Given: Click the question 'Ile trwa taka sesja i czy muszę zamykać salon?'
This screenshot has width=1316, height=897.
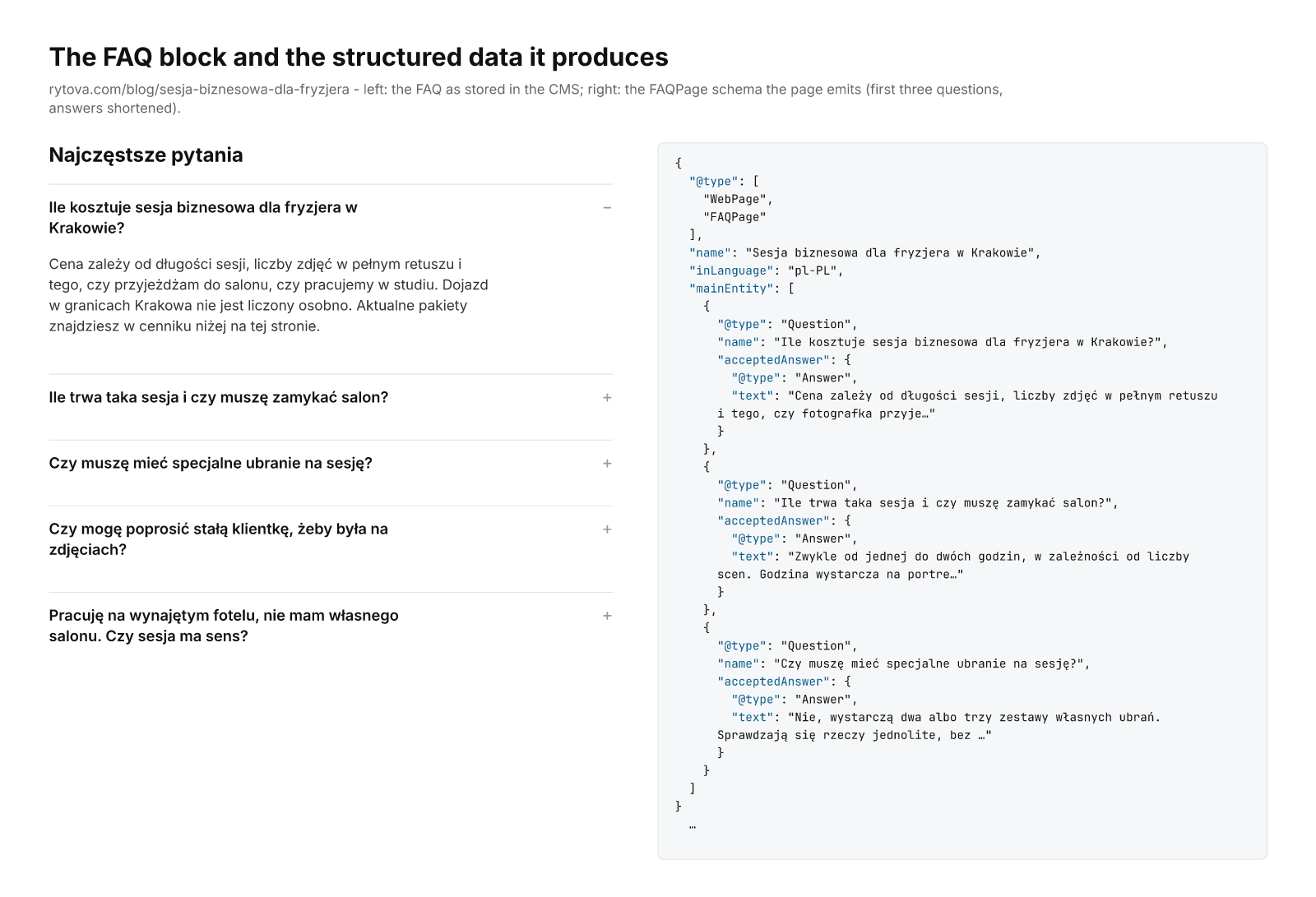Looking at the screenshot, I should [219, 398].
